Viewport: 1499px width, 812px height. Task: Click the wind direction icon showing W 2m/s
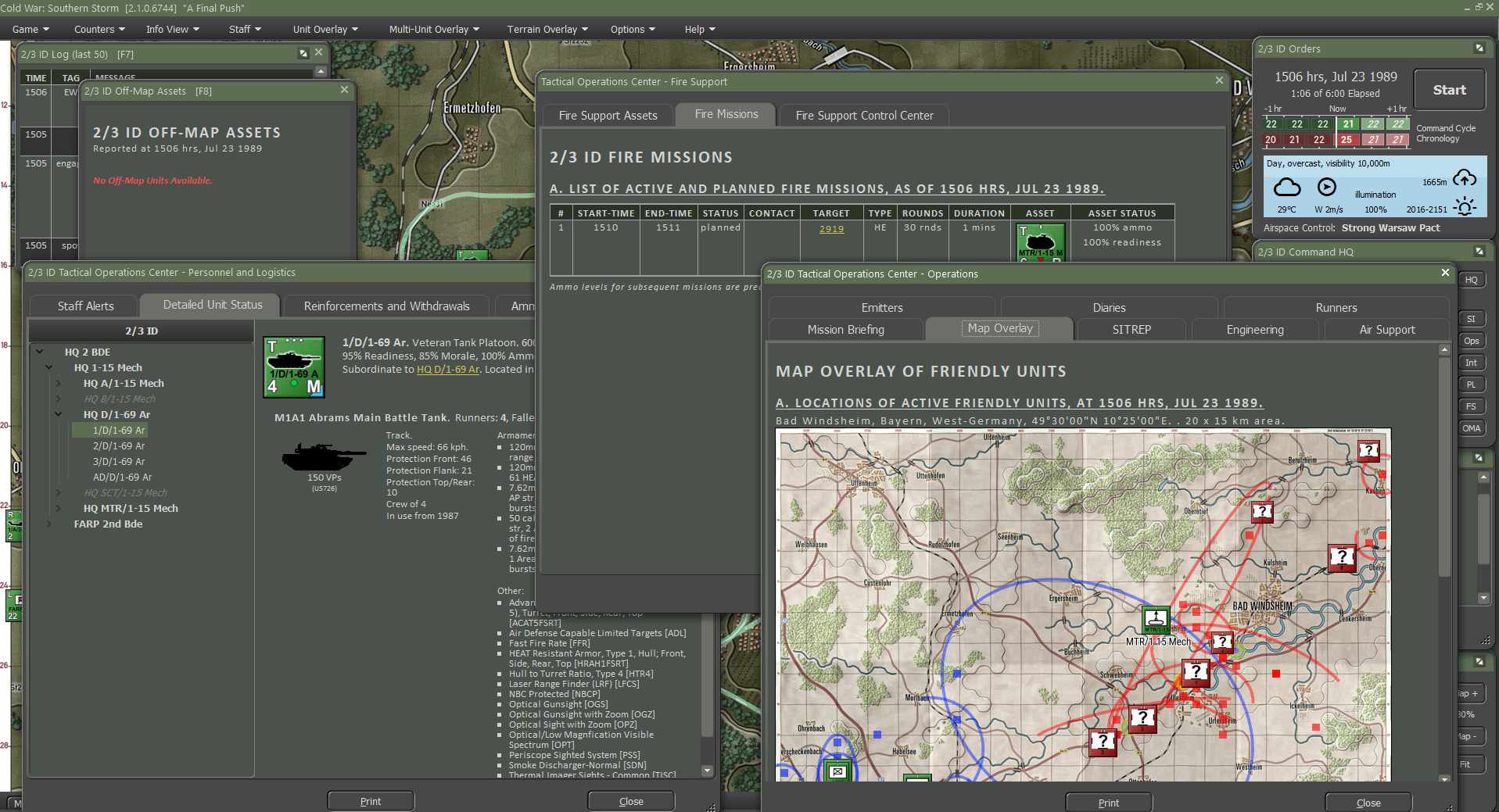click(x=1327, y=187)
